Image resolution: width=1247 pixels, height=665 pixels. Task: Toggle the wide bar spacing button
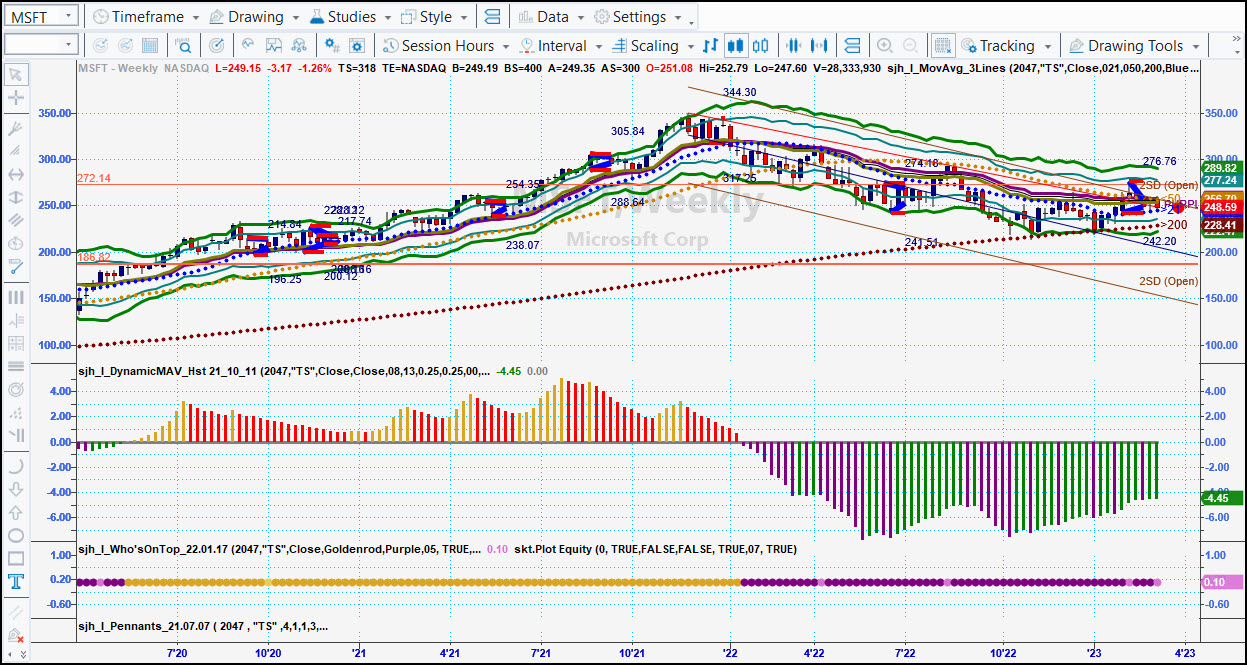pos(820,45)
